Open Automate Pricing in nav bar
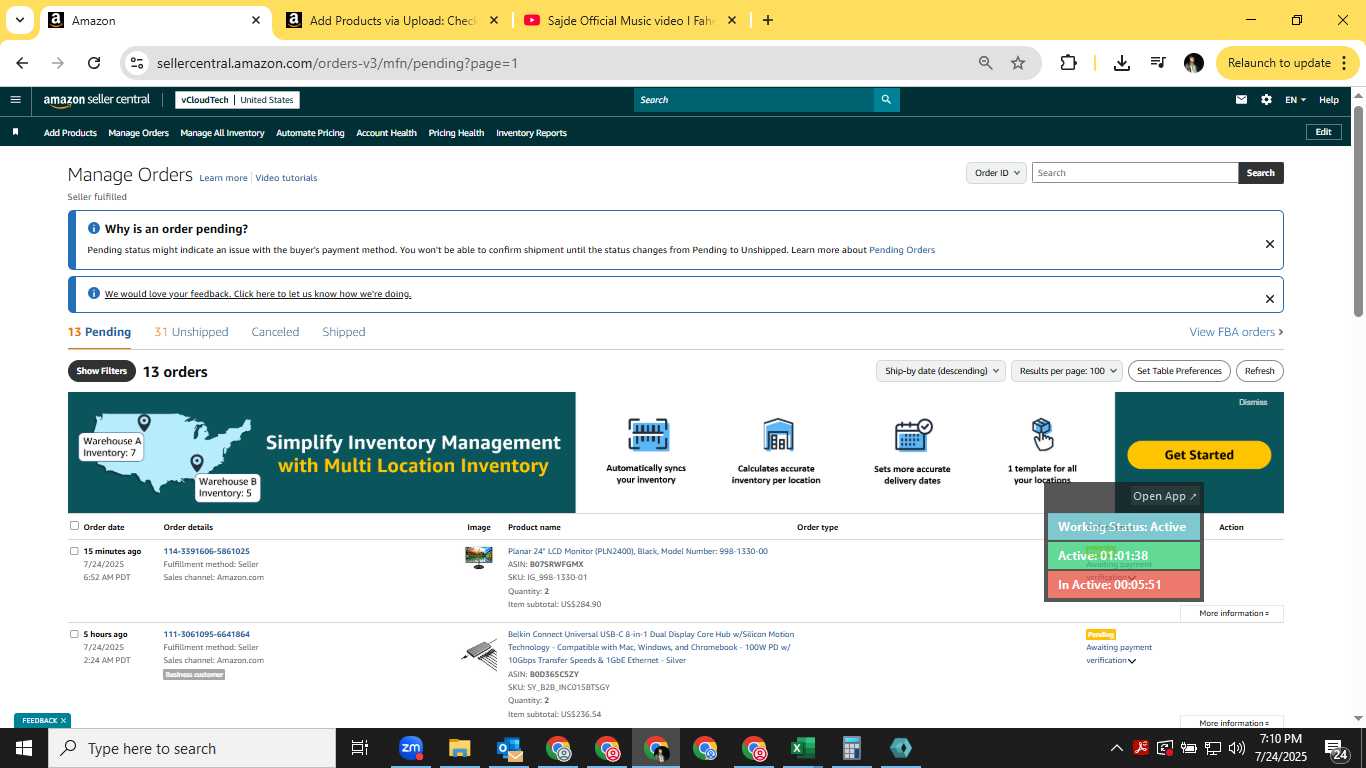Viewport: 1366px width, 768px height. (310, 133)
